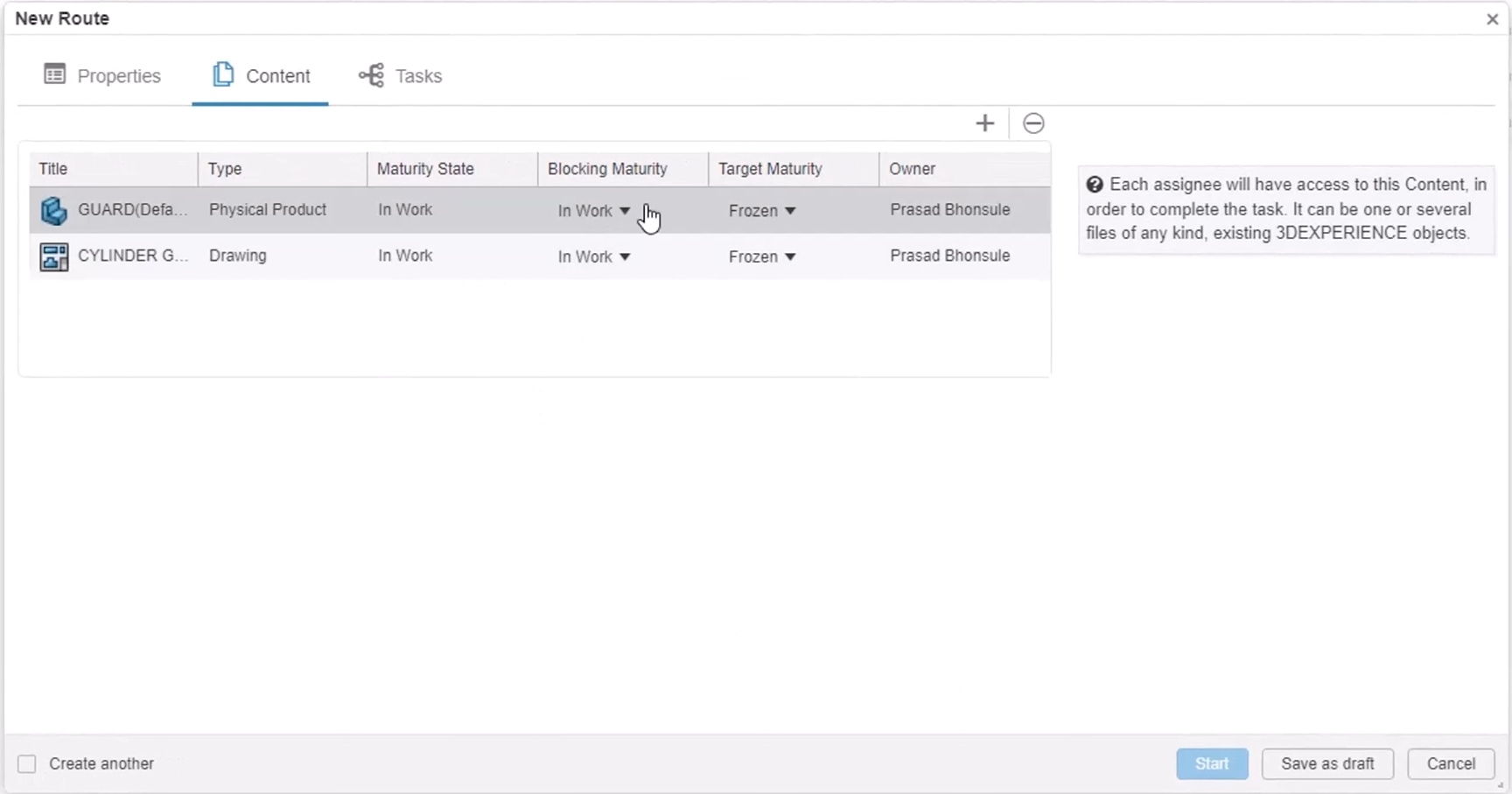
Task: Enable the Create another checkbox
Action: [x=26, y=763]
